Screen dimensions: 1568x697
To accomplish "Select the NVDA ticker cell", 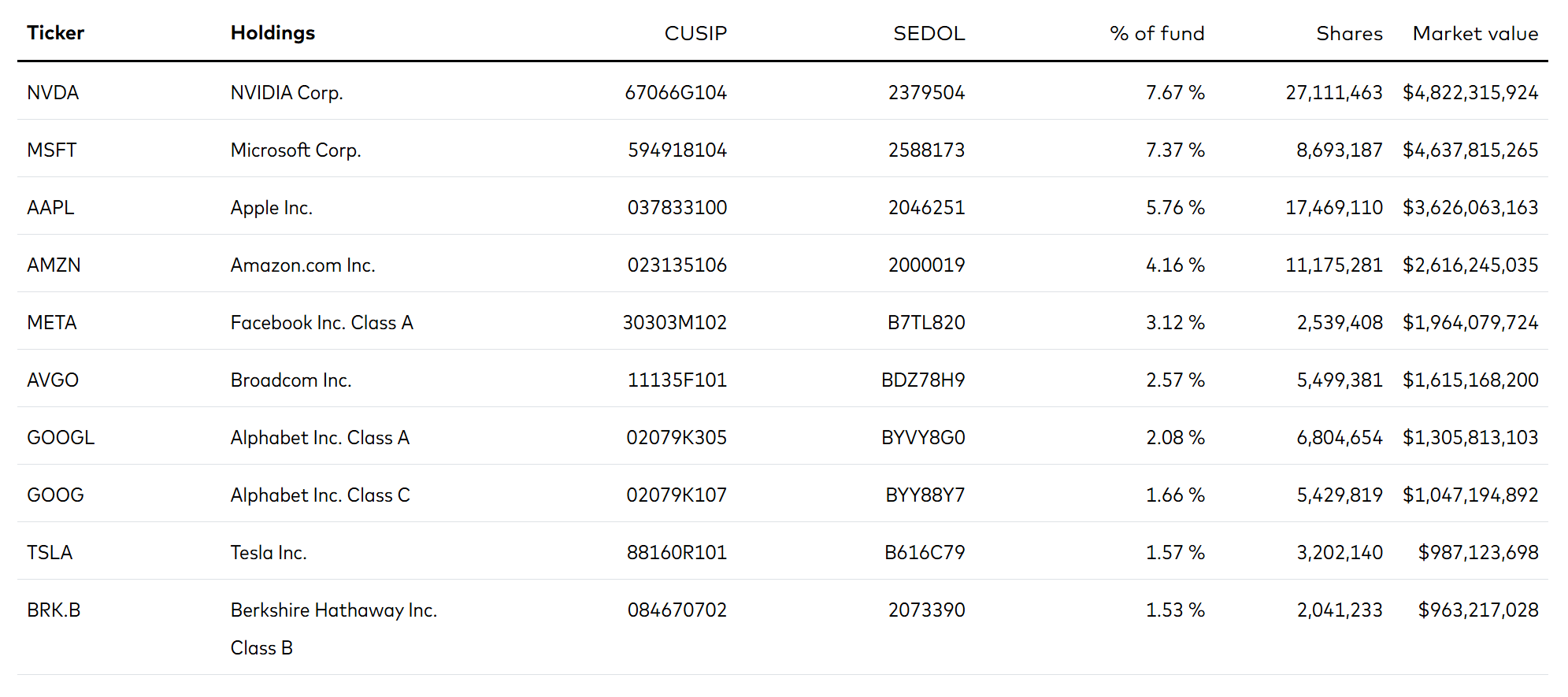I will (x=53, y=93).
